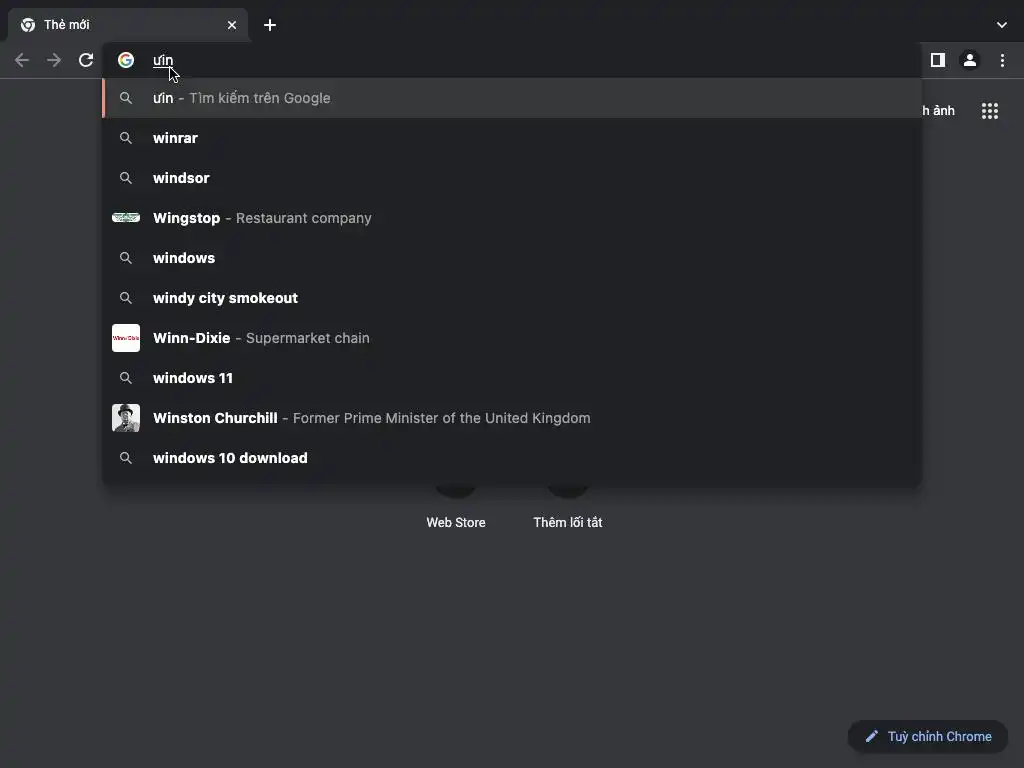Click the forward navigation arrow

54,60
